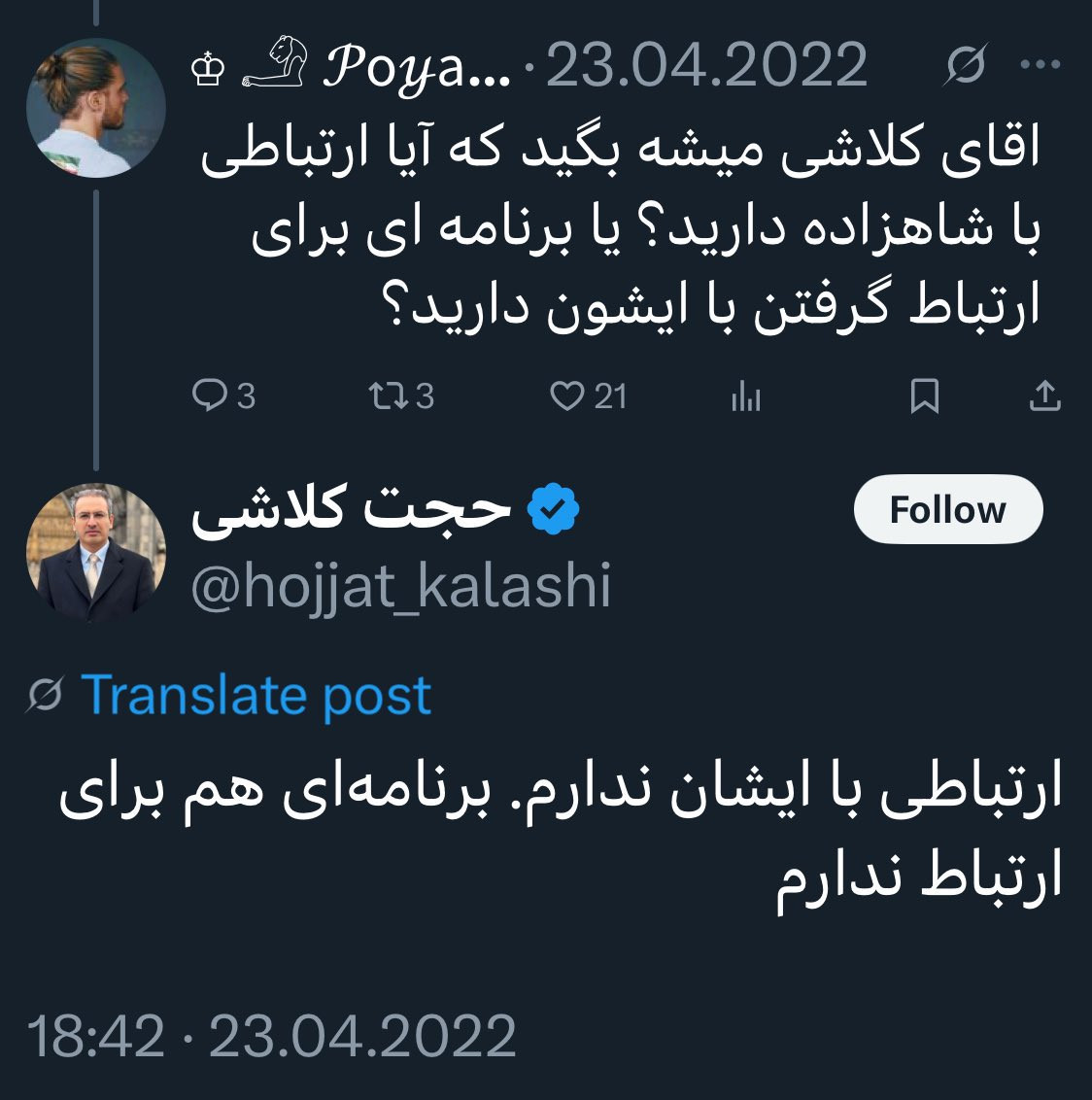Click حجت کلاشی display name

point(352,508)
